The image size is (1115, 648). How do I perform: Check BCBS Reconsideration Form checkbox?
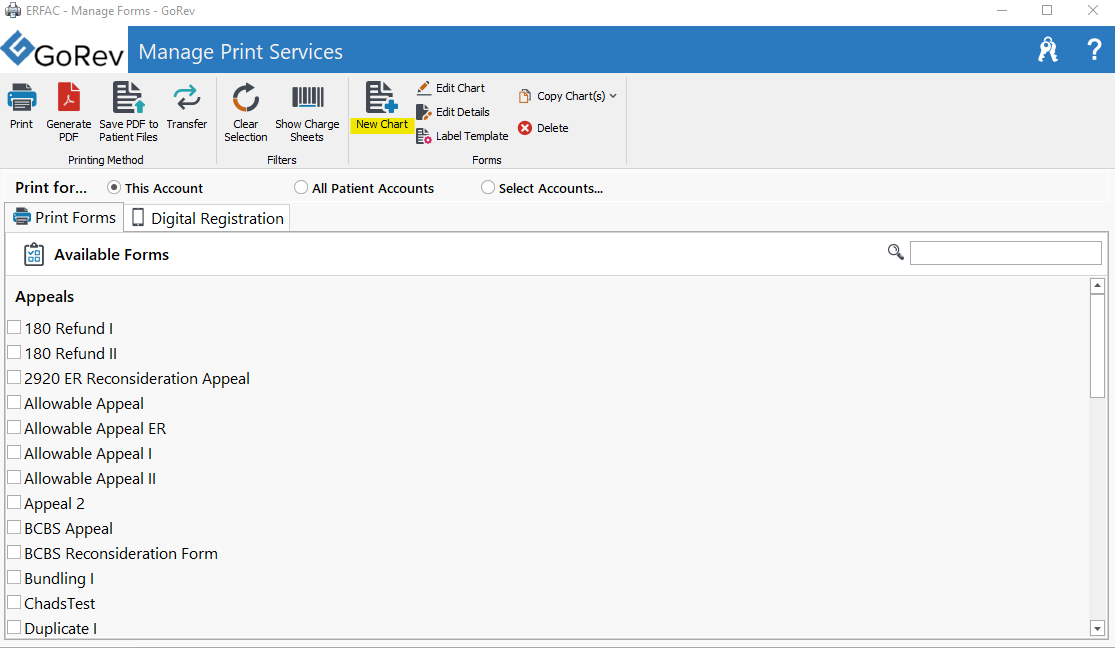[x=14, y=552]
